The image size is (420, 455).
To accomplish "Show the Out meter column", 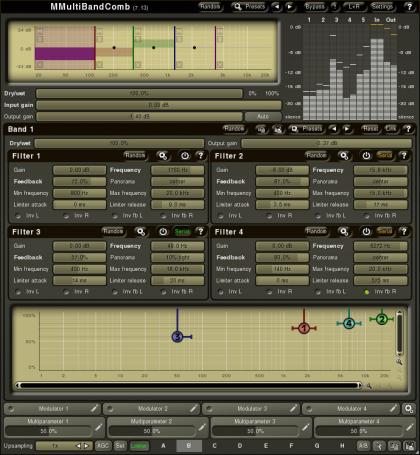I will [391, 20].
